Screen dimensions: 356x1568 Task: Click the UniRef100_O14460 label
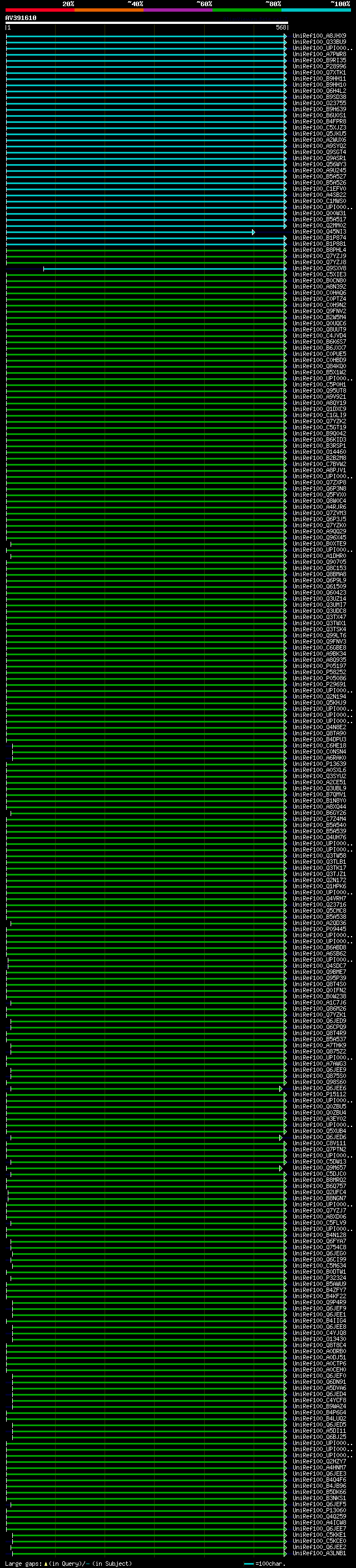[x=319, y=452]
